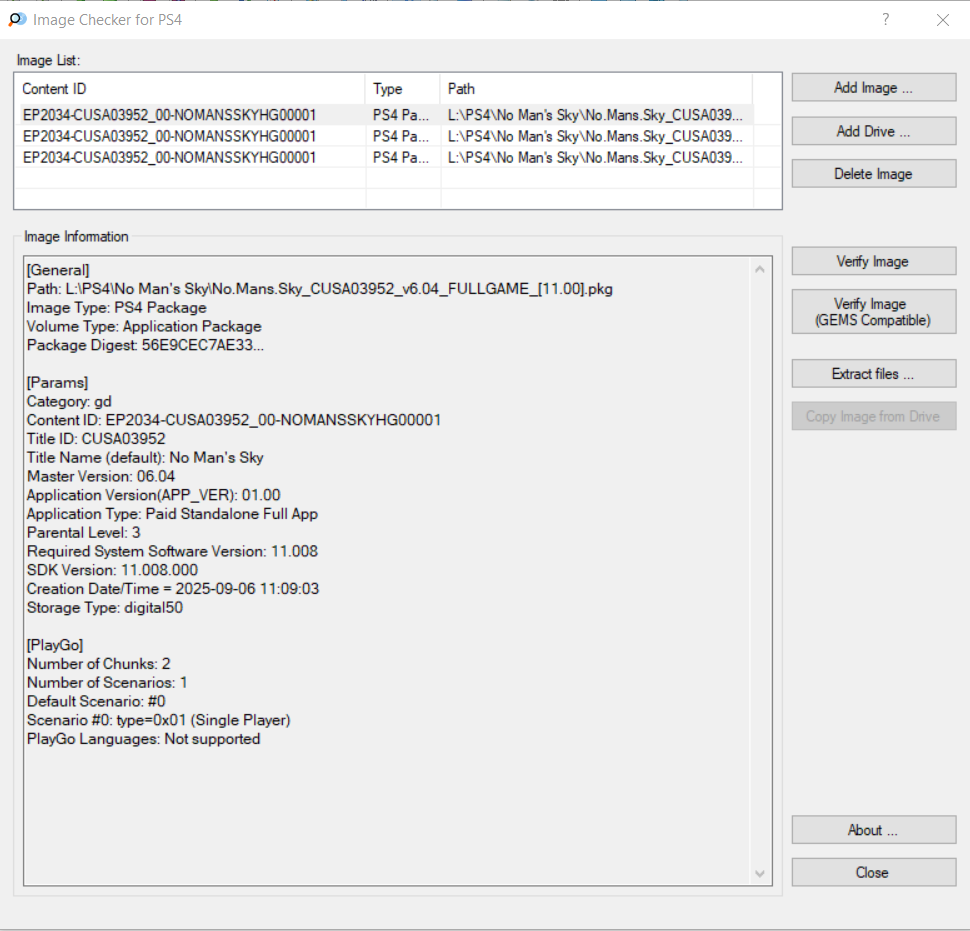This screenshot has width=970, height=931.
Task: Sort by the Path column header
Action: 596,89
